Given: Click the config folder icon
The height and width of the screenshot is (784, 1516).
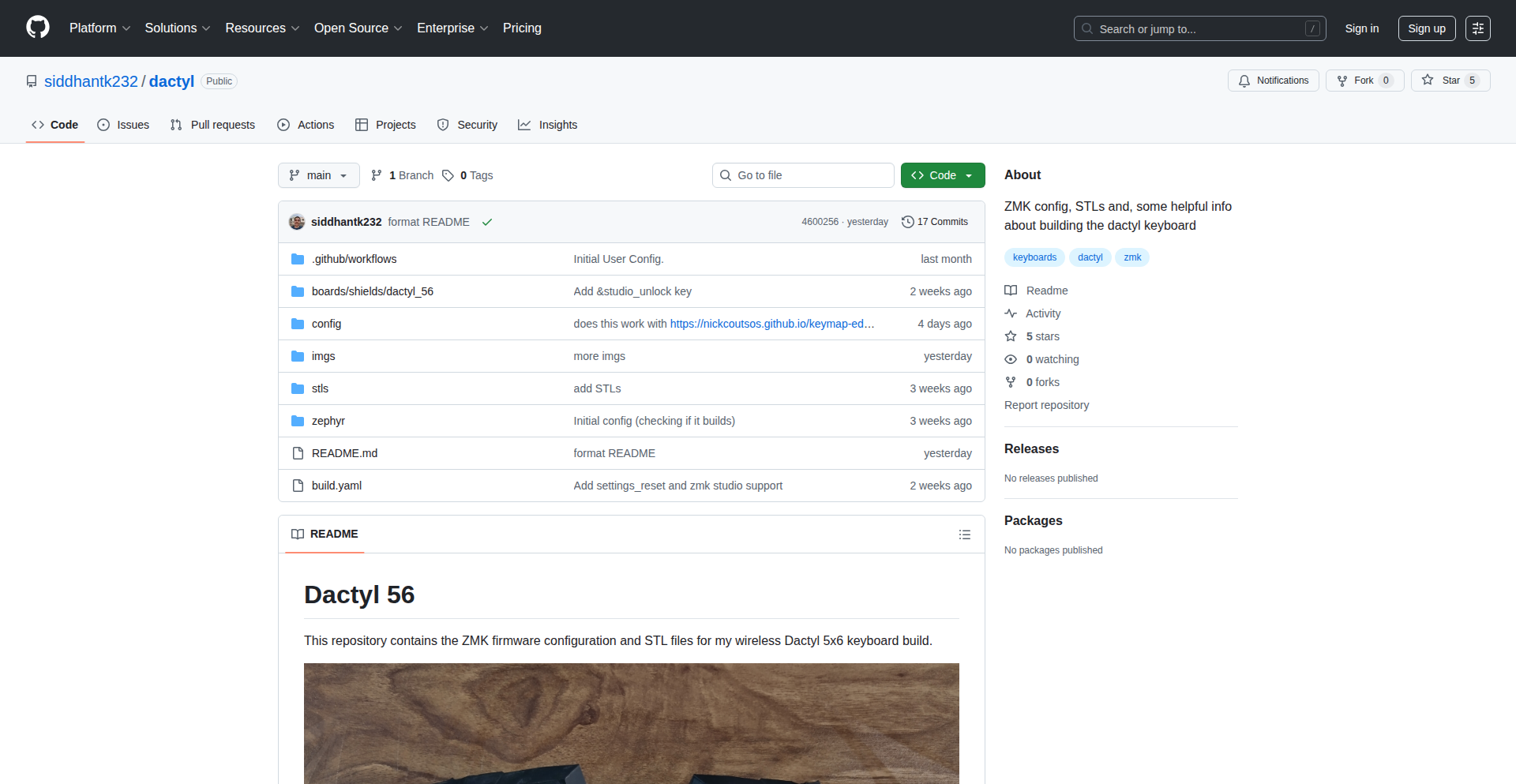Looking at the screenshot, I should 298,324.
